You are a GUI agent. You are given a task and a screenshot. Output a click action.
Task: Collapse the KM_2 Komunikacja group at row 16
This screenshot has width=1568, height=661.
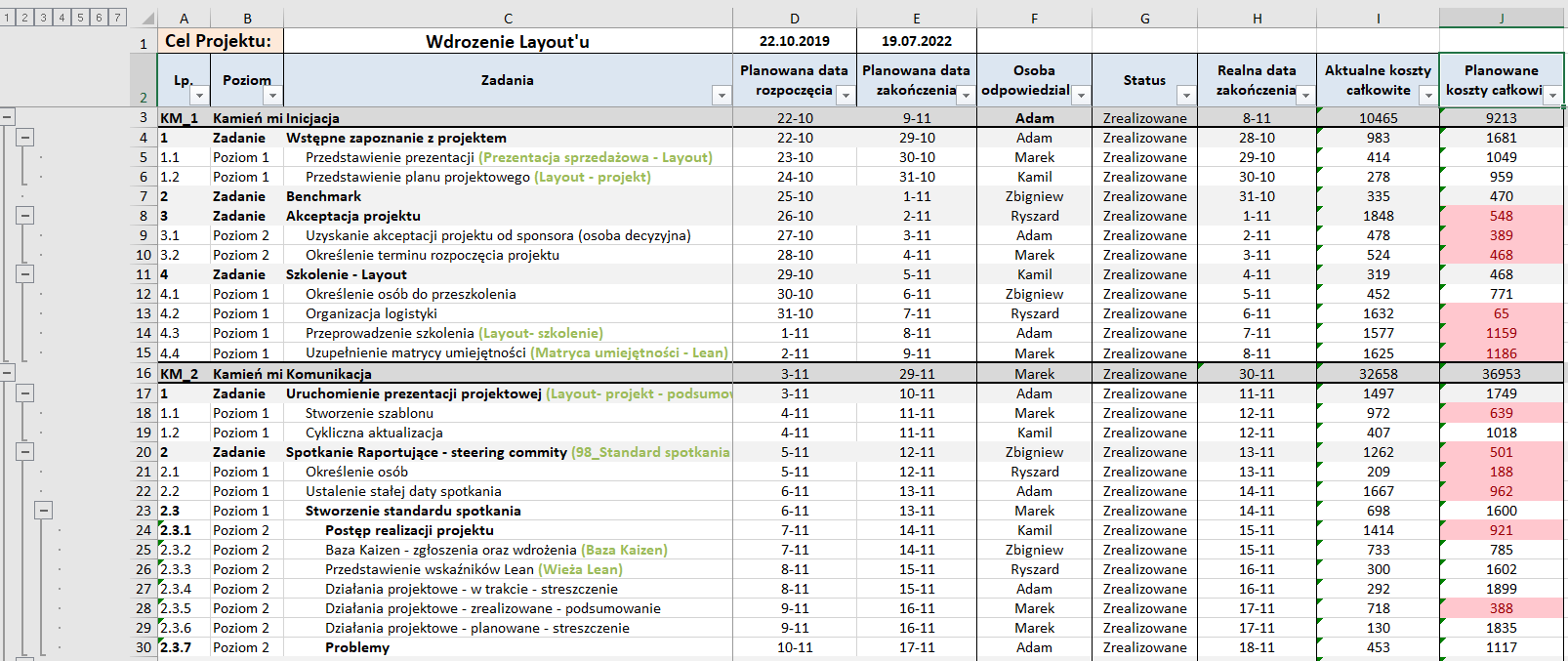point(7,373)
